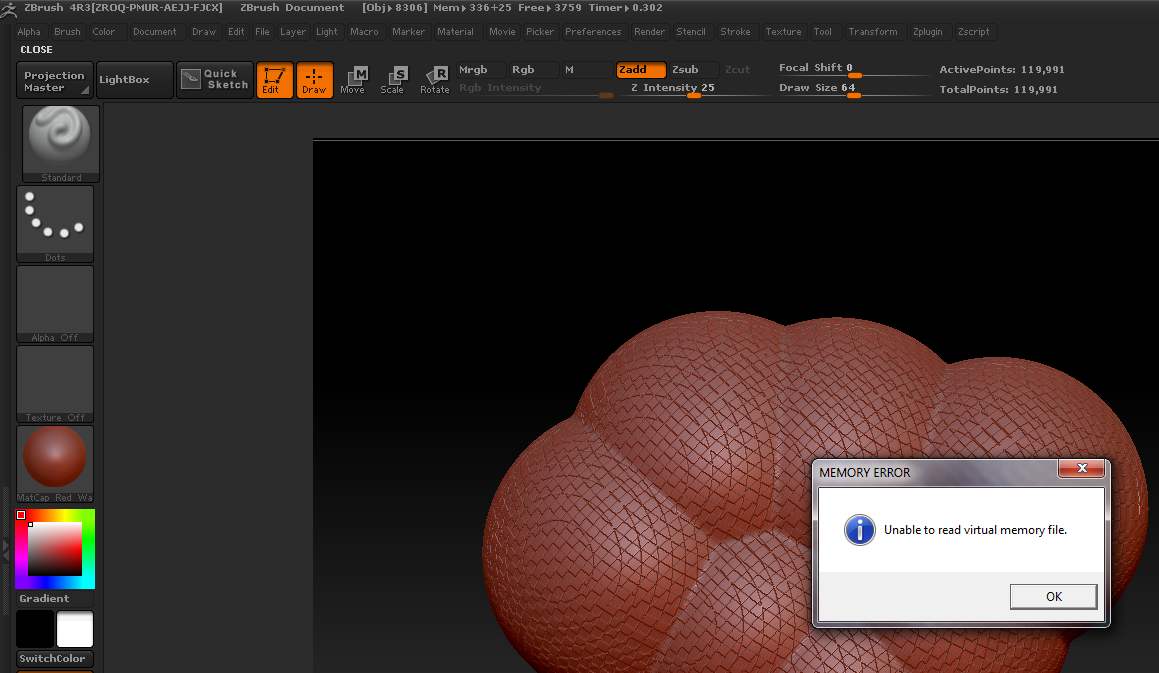The width and height of the screenshot is (1159, 673).
Task: Open the Texture Off selector
Action: click(x=55, y=384)
